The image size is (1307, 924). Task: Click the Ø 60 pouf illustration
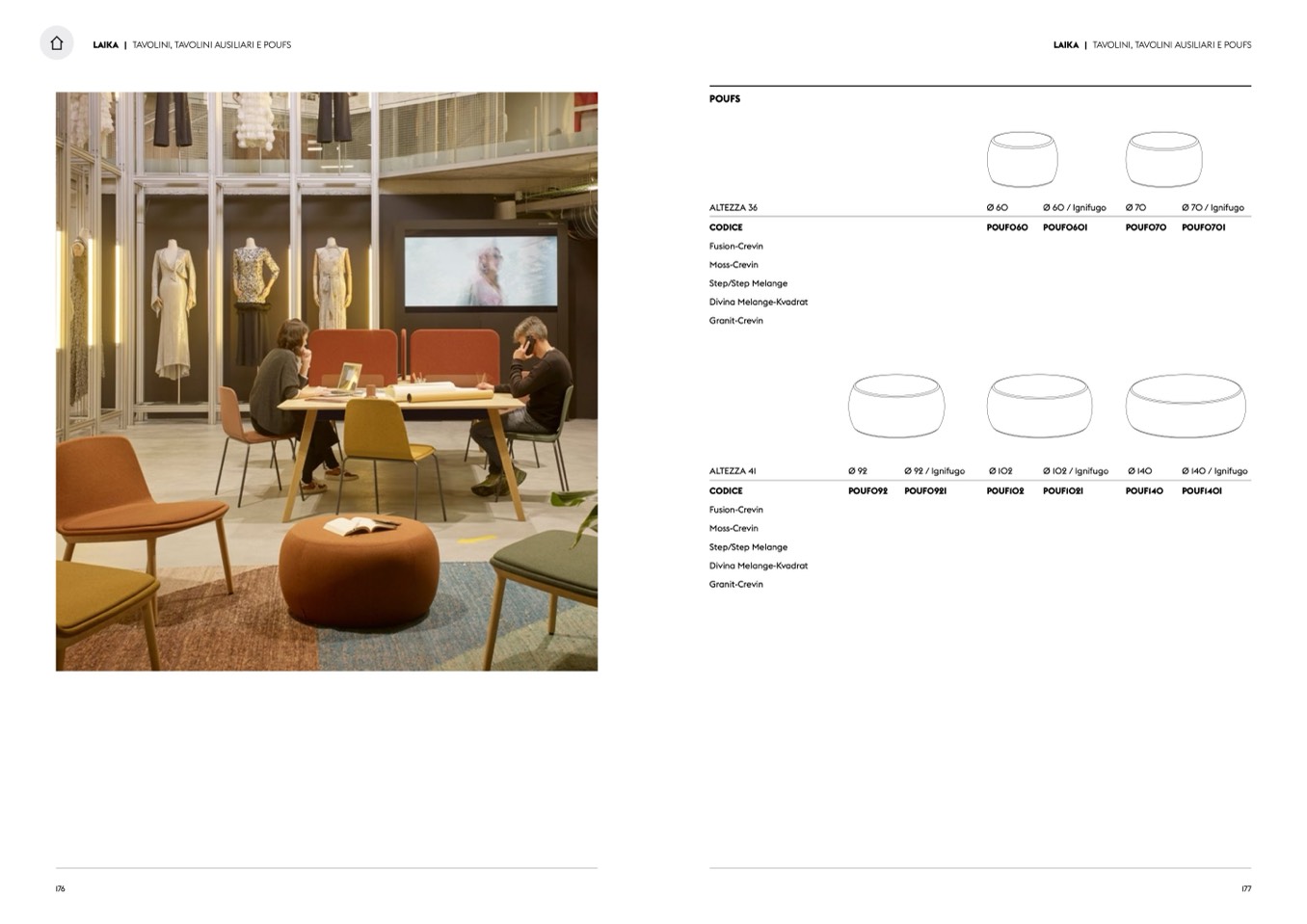click(1022, 159)
